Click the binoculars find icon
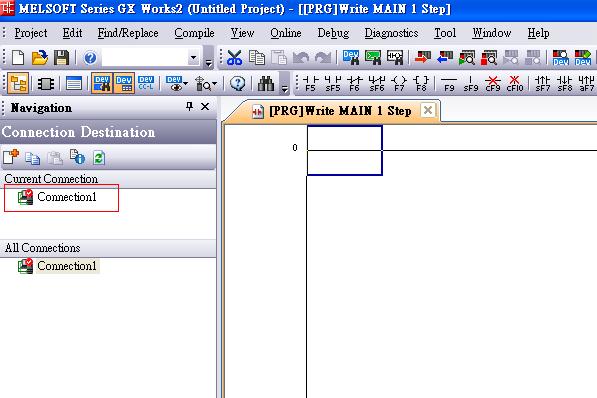The height and width of the screenshot is (398, 597). pyautogui.click(x=266, y=83)
